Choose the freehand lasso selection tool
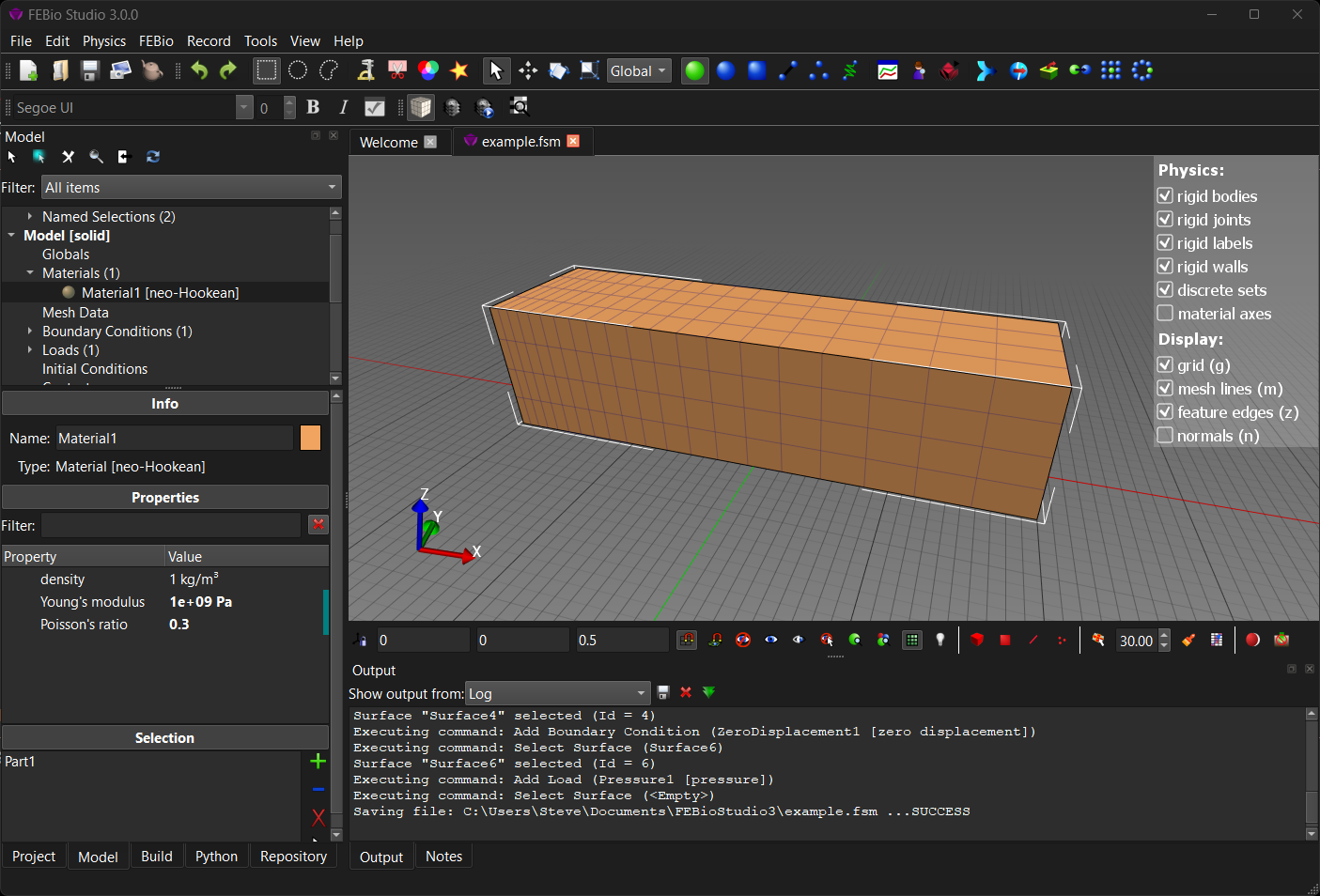 click(329, 70)
